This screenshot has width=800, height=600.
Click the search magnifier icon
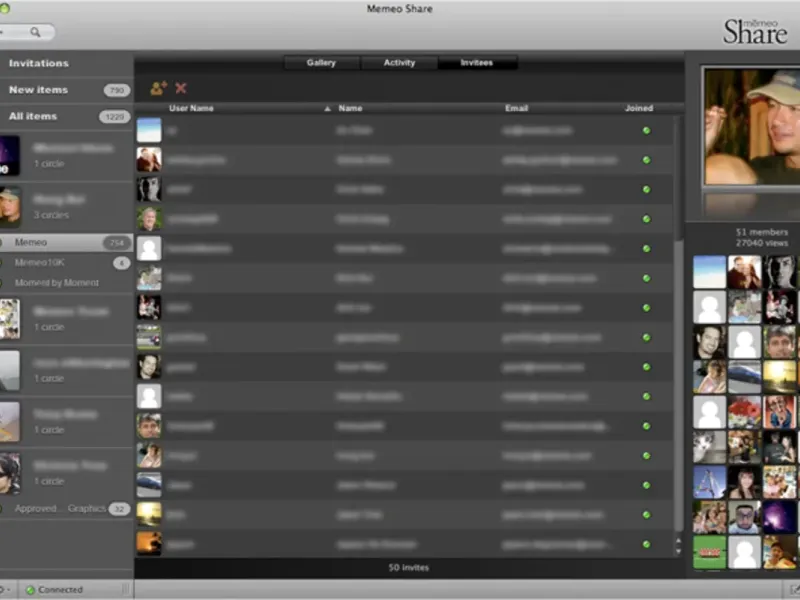[x=35, y=32]
